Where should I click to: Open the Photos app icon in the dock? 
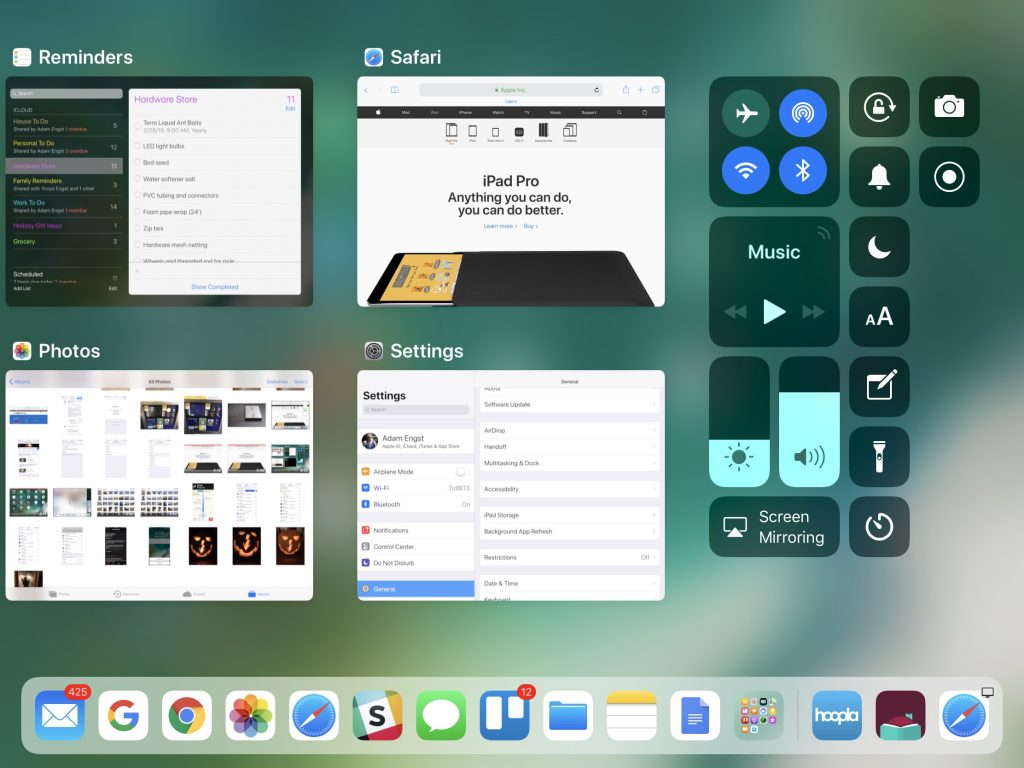[x=250, y=715]
